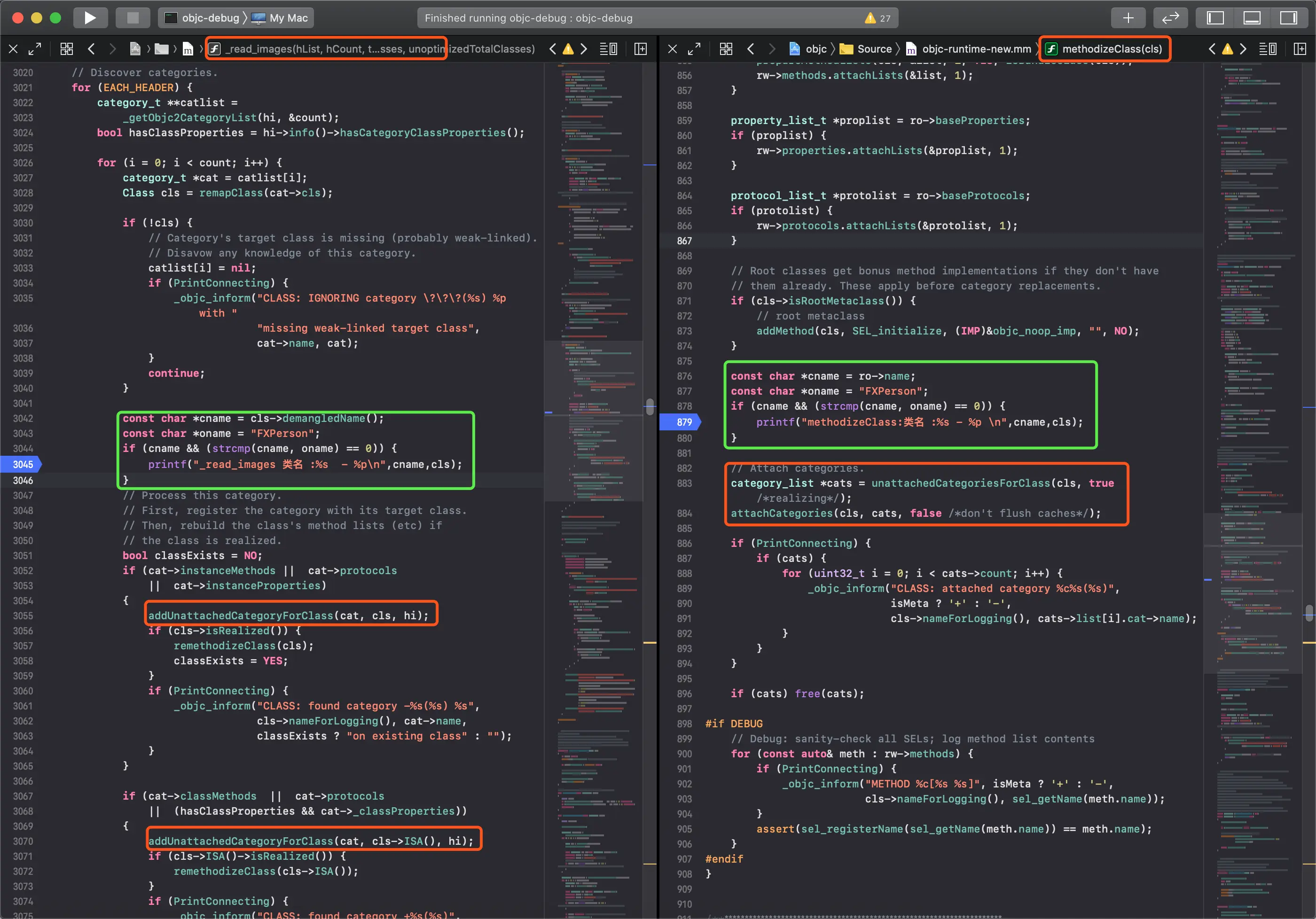Click the right editor vertical scroller
1316x919 pixels.
[1309, 613]
